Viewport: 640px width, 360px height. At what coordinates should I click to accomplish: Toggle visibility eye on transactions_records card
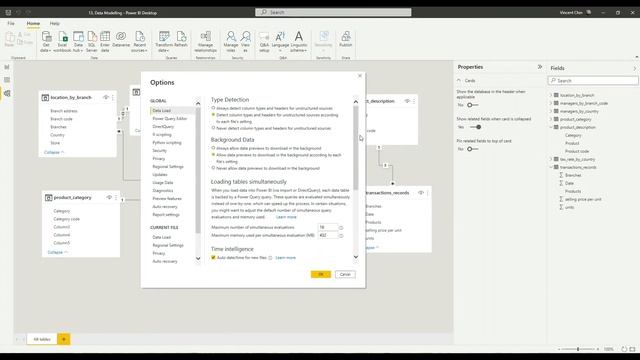point(421,193)
